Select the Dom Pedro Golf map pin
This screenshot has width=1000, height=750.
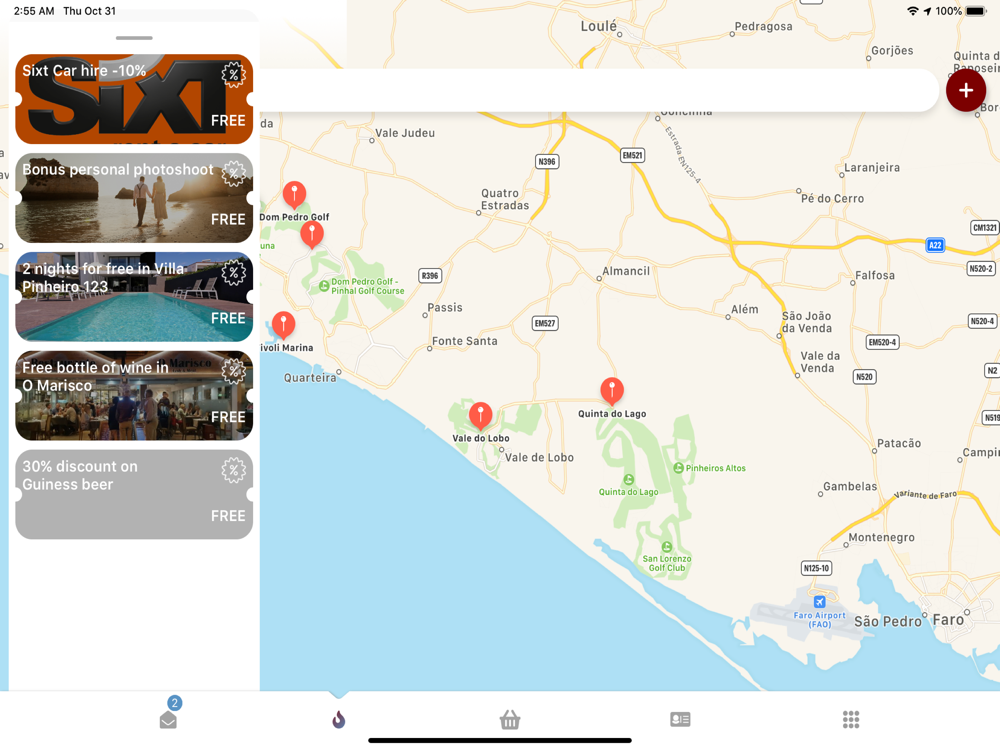click(294, 195)
